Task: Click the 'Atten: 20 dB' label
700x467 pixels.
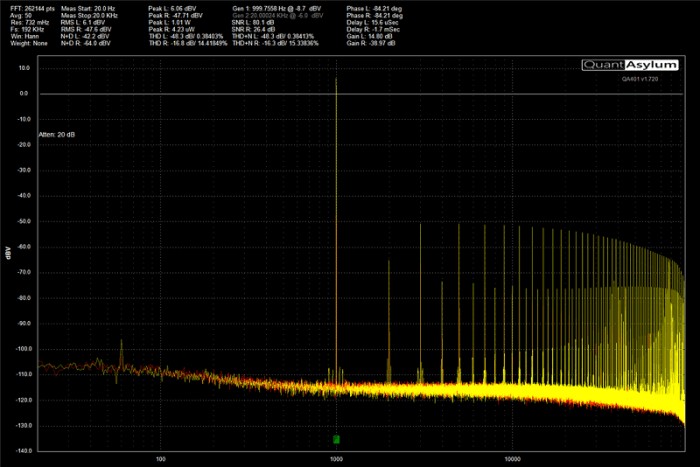Action: [x=57, y=134]
